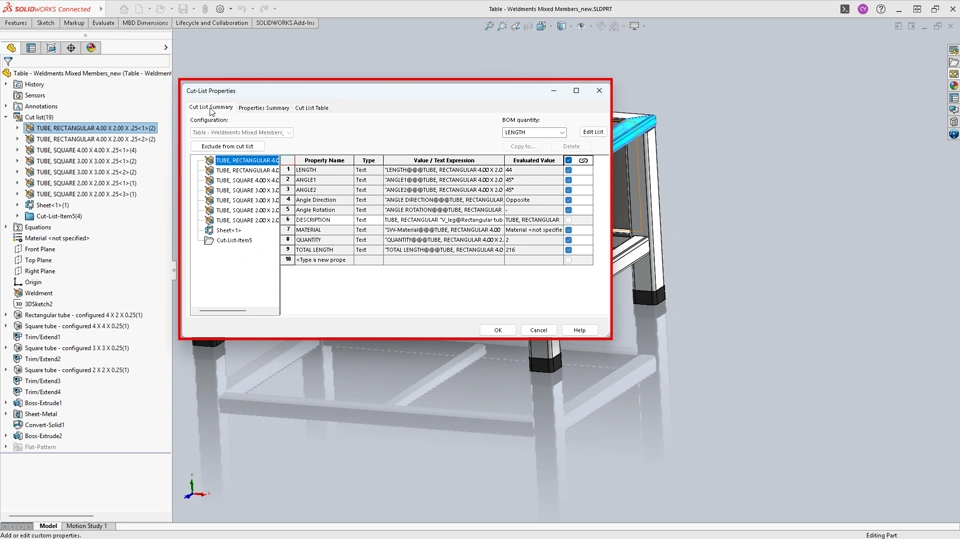The image size is (960, 539).
Task: Click the View Settings monitor icon
Action: tap(634, 26)
